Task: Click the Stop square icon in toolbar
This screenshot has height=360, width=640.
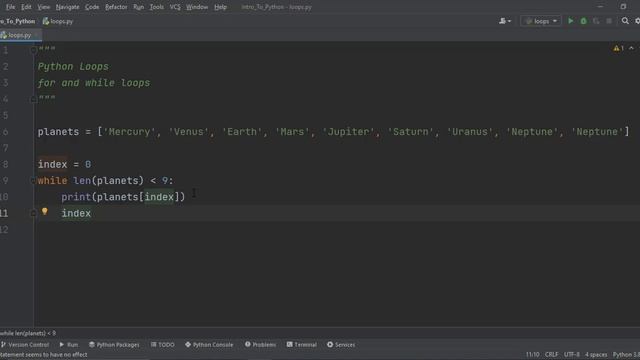Action: click(609, 21)
